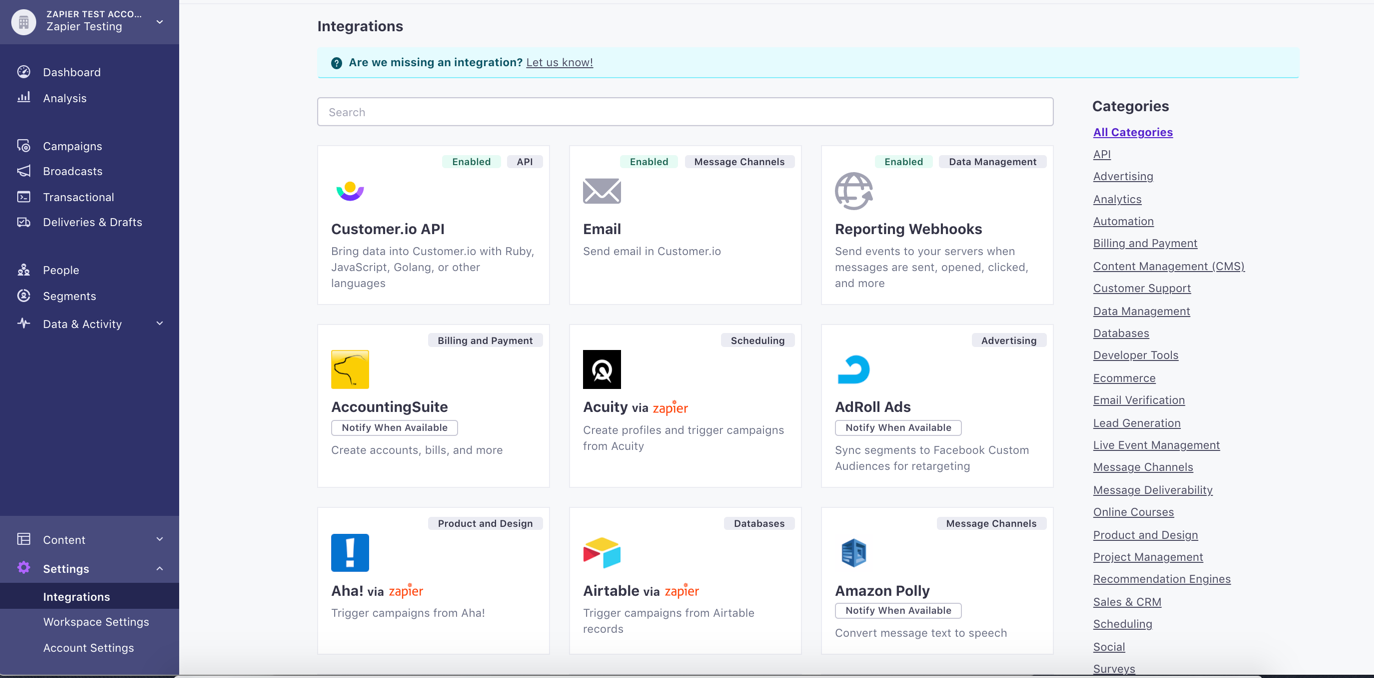Image resolution: width=1374 pixels, height=678 pixels.
Task: Expand the Data & Activity menu
Action: (90, 324)
